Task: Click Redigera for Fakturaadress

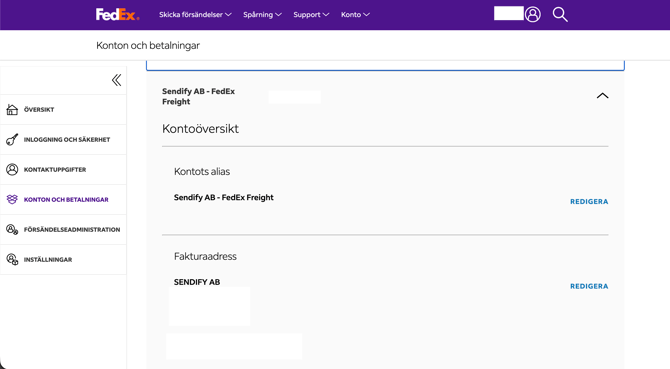Action: tap(589, 286)
